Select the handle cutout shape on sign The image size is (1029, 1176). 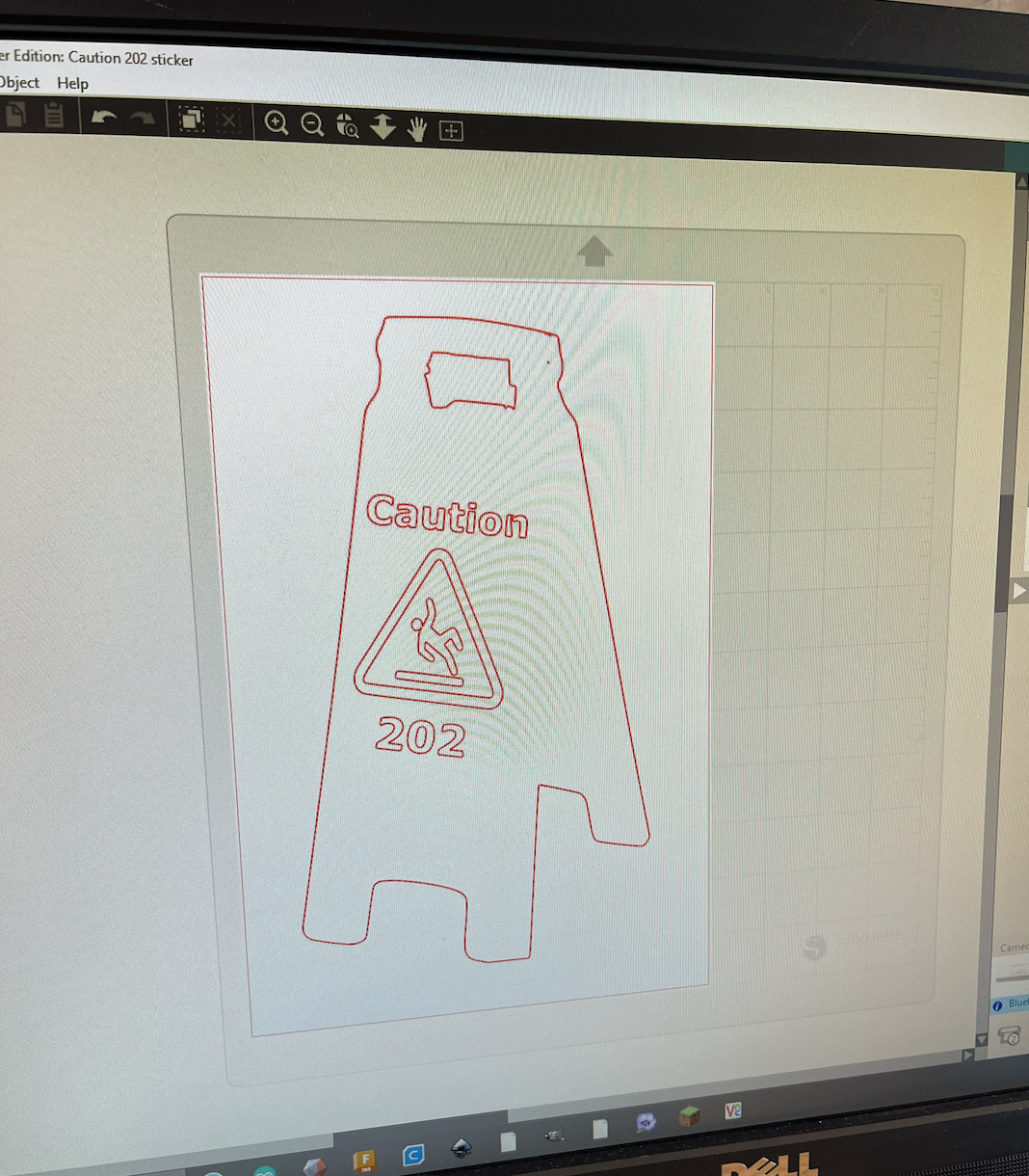(471, 380)
